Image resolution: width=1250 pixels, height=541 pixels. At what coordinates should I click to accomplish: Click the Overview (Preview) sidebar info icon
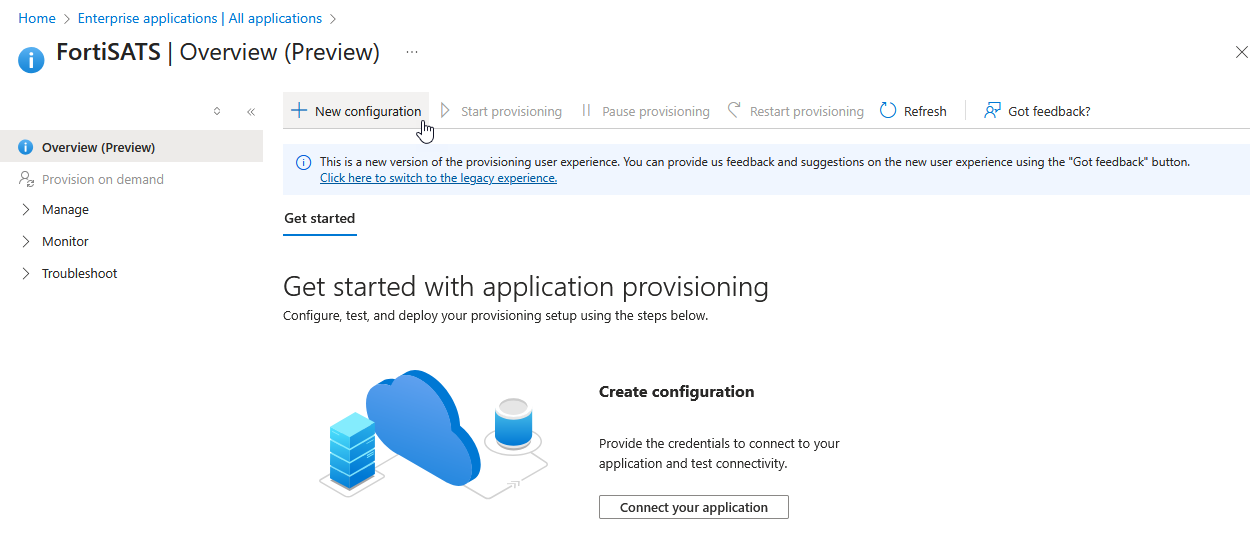tap(26, 147)
